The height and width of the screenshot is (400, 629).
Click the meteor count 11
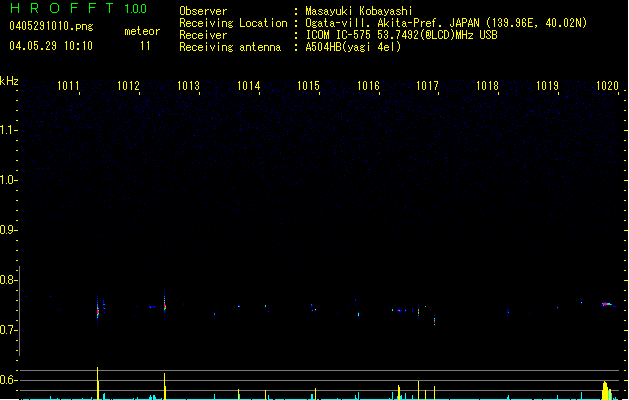(145, 46)
